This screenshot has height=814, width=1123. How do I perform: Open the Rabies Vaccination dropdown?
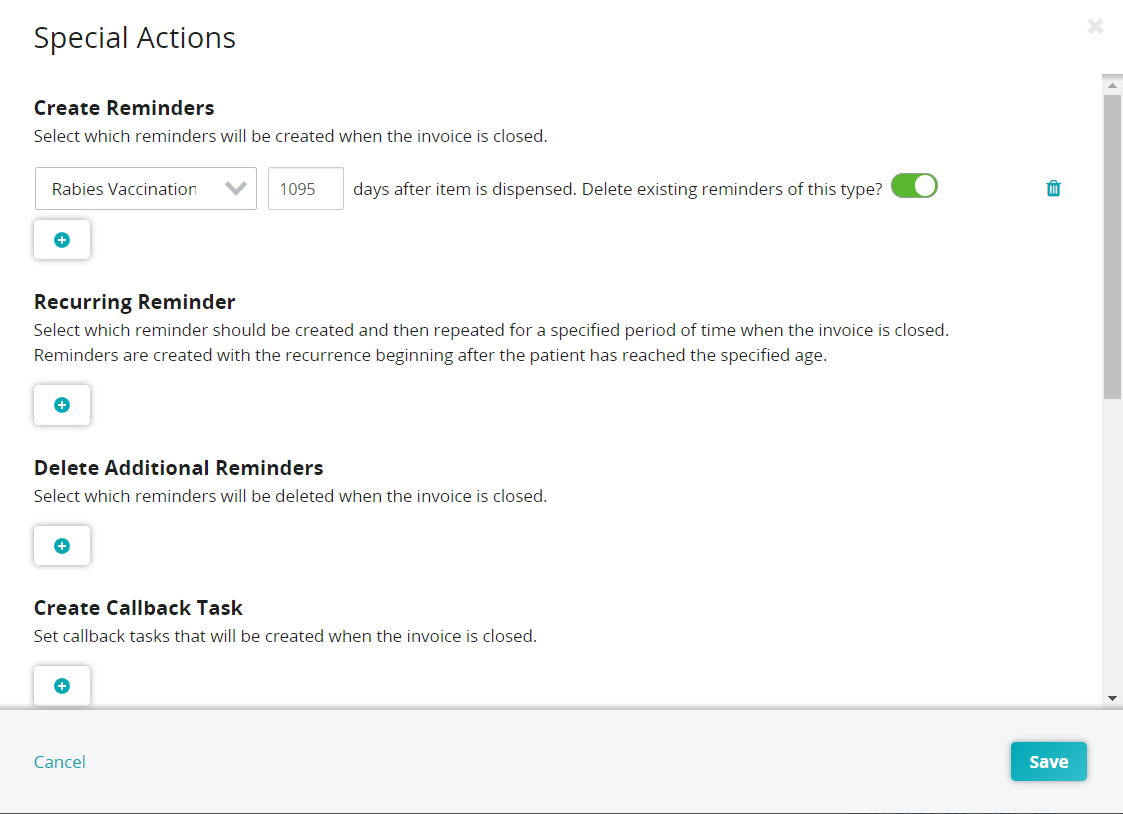coord(145,188)
